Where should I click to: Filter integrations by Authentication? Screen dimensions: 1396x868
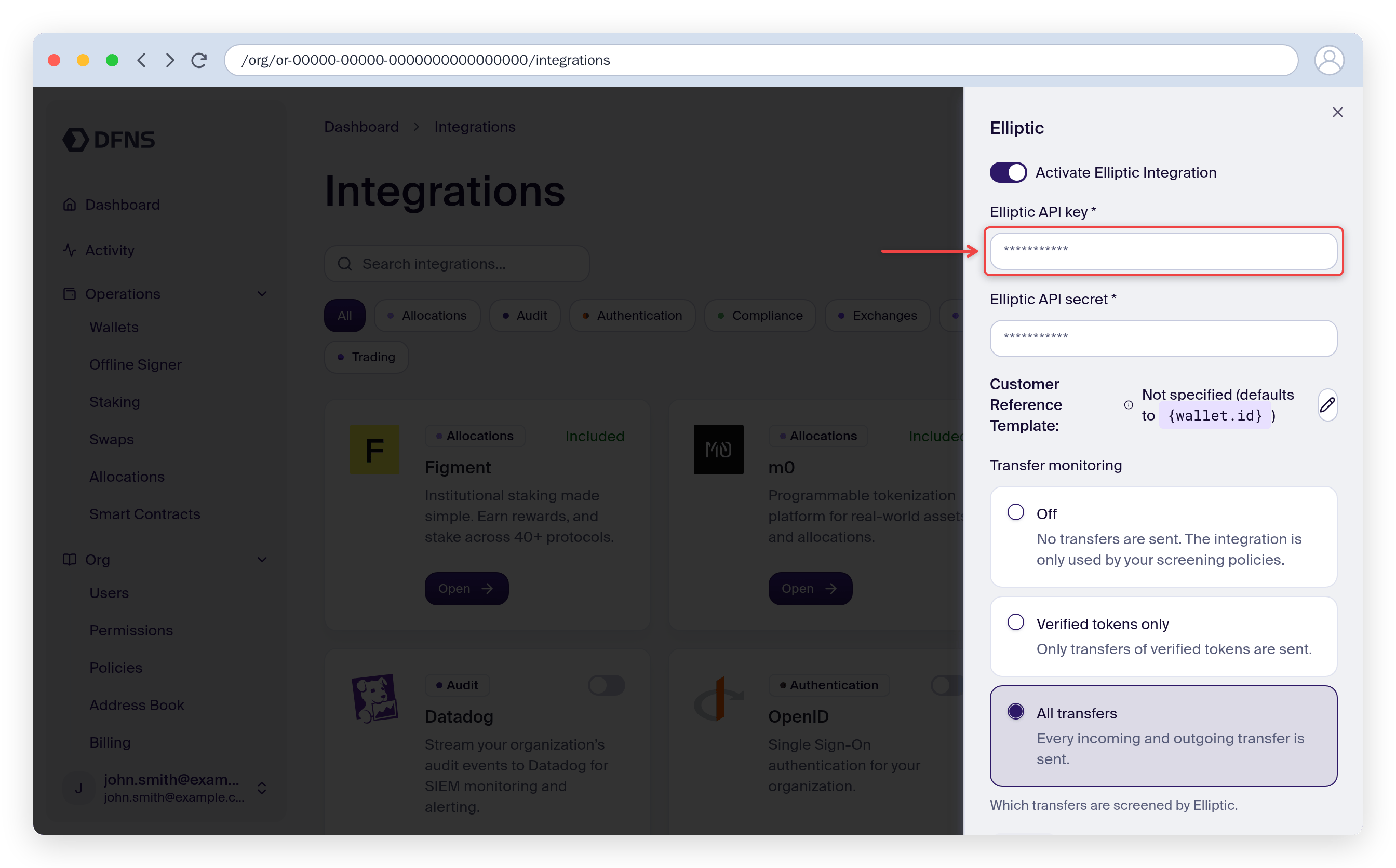coord(632,315)
